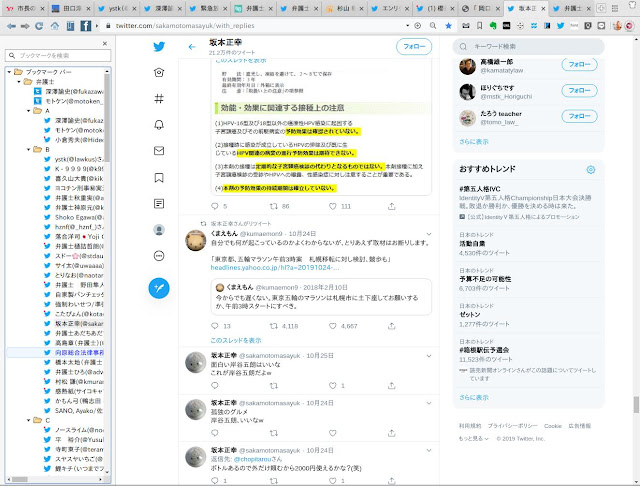
Task: Compose a new tweet with feather button
Action: click(159, 288)
